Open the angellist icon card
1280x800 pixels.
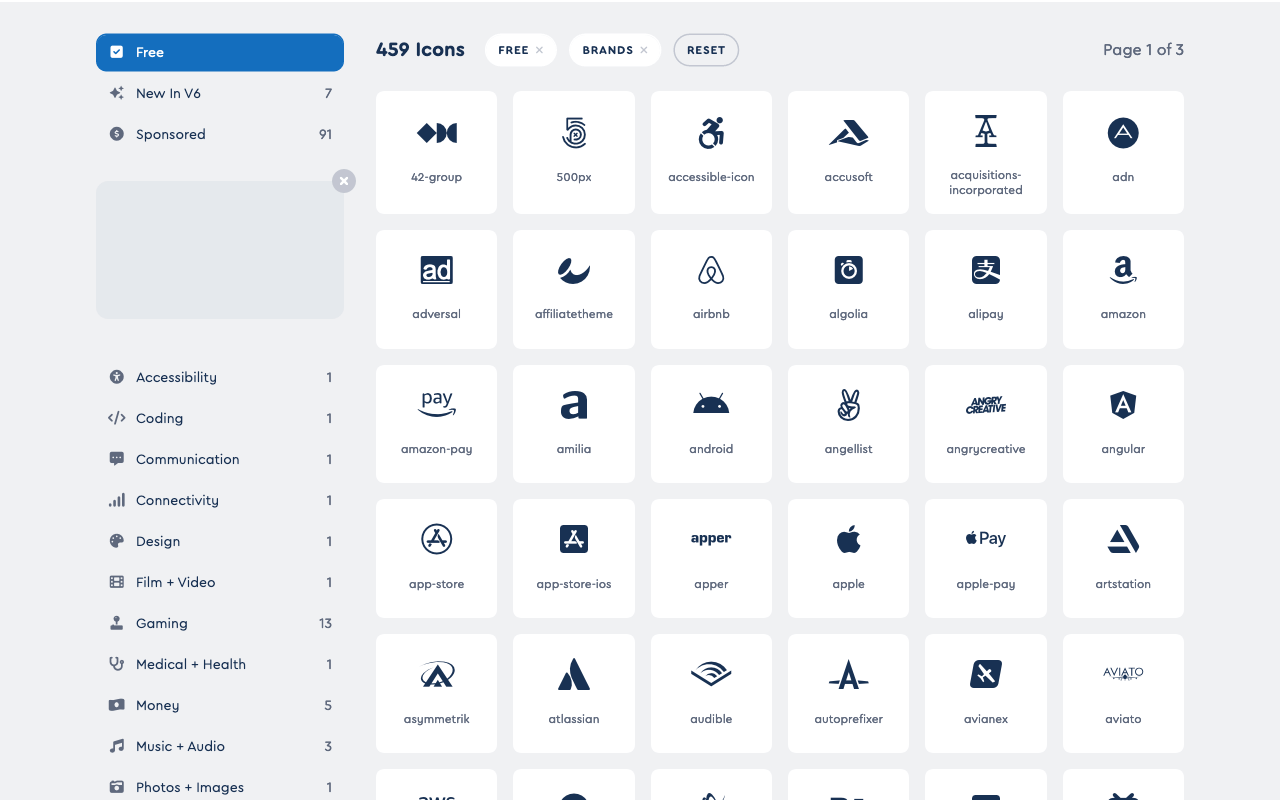pos(848,424)
